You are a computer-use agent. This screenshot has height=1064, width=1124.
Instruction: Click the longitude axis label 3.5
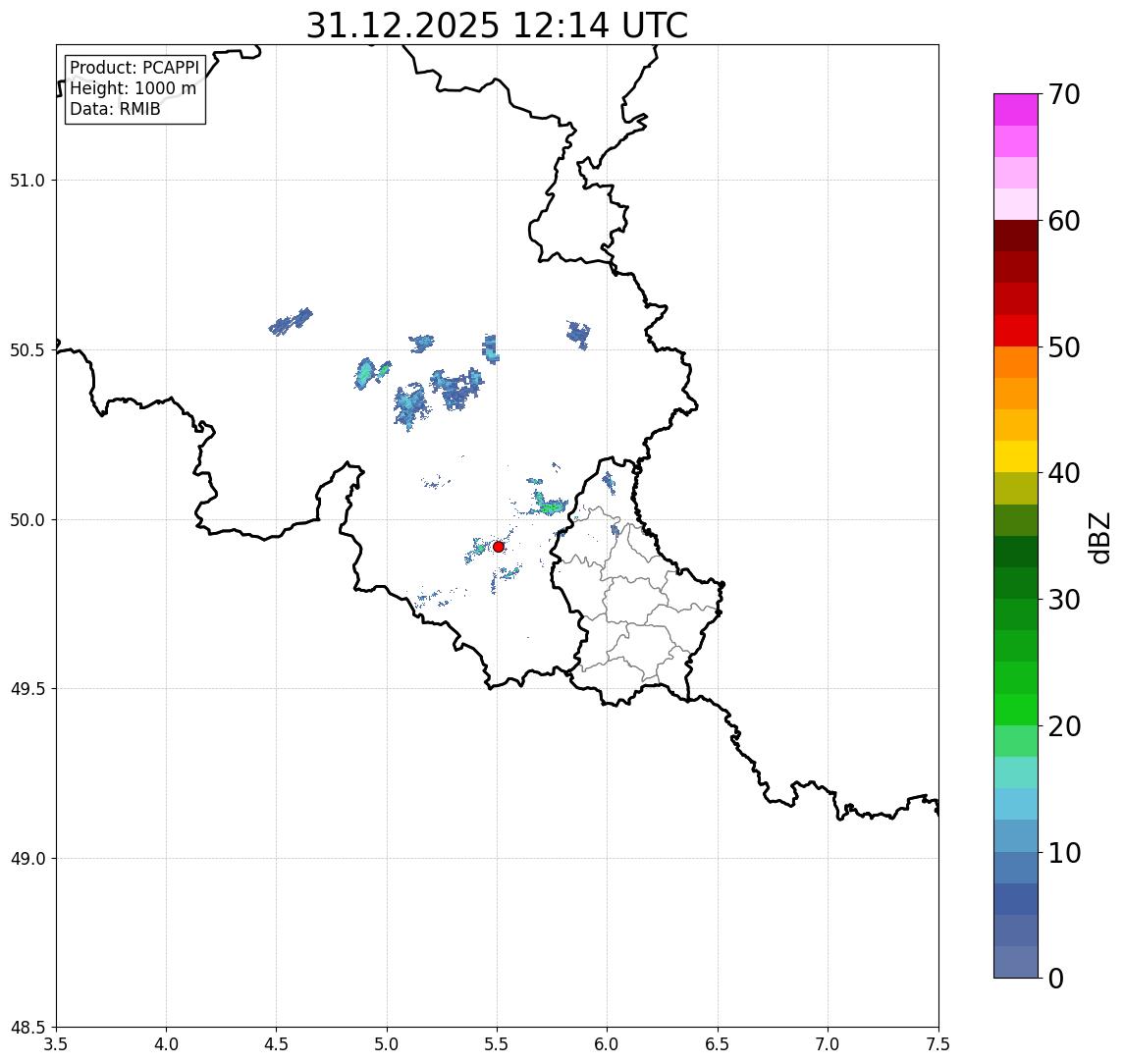56,1044
